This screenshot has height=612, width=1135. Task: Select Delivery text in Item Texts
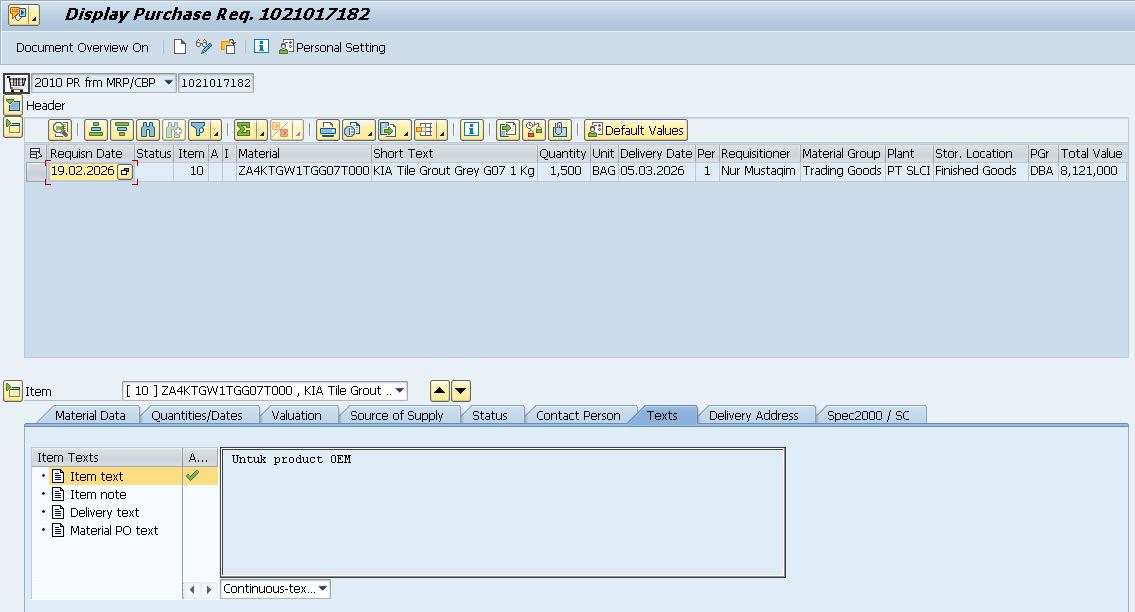point(104,513)
